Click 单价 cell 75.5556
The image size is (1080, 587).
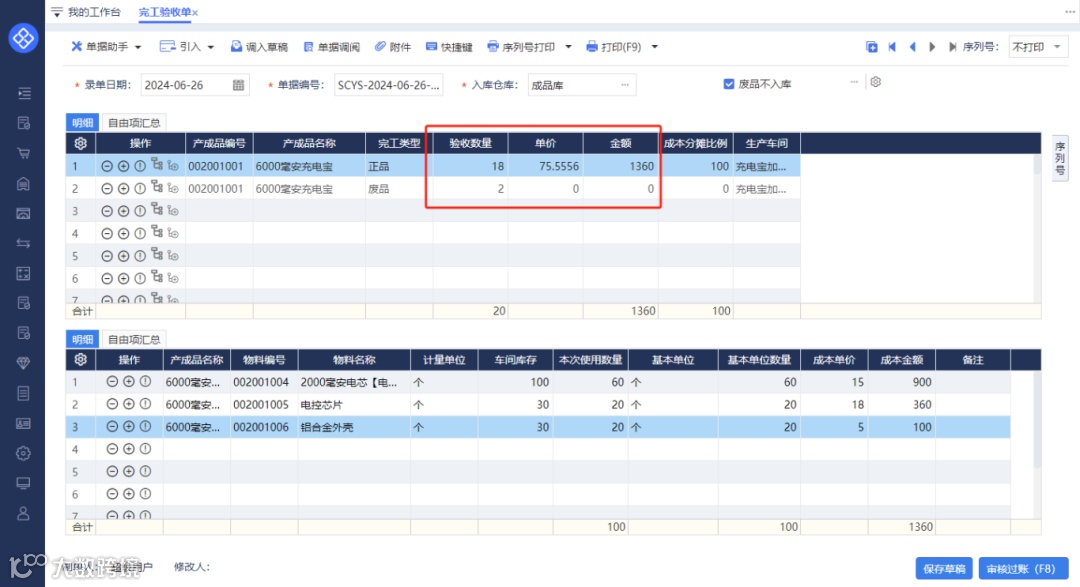546,166
